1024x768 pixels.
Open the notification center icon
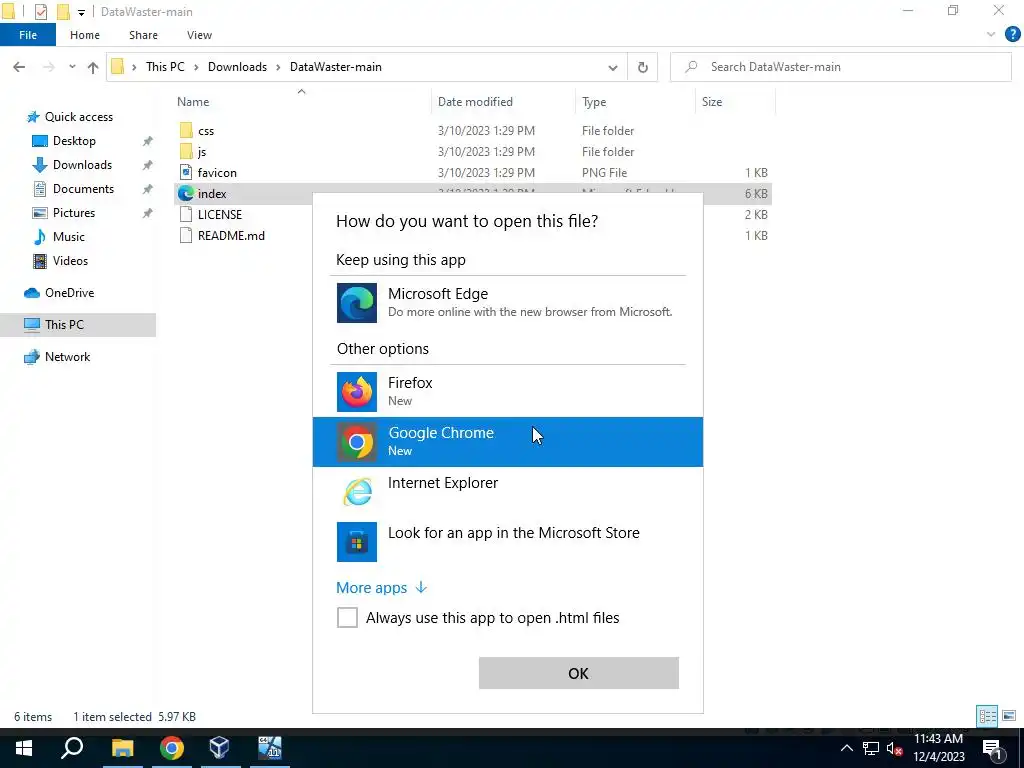[993, 749]
